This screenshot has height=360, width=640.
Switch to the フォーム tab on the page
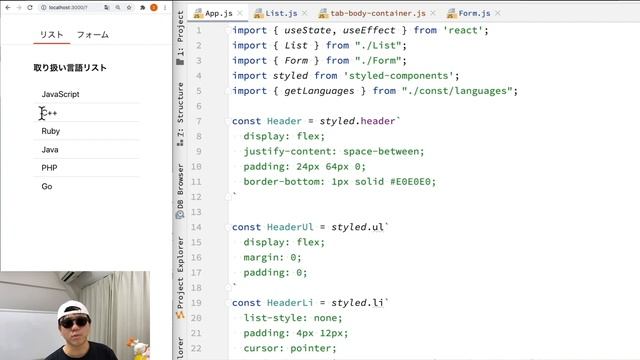point(93,35)
